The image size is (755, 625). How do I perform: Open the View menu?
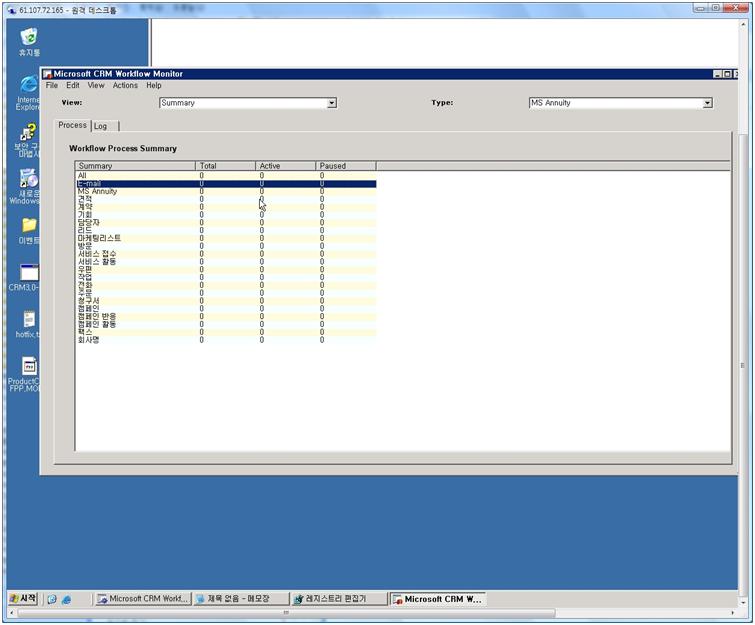(x=96, y=85)
